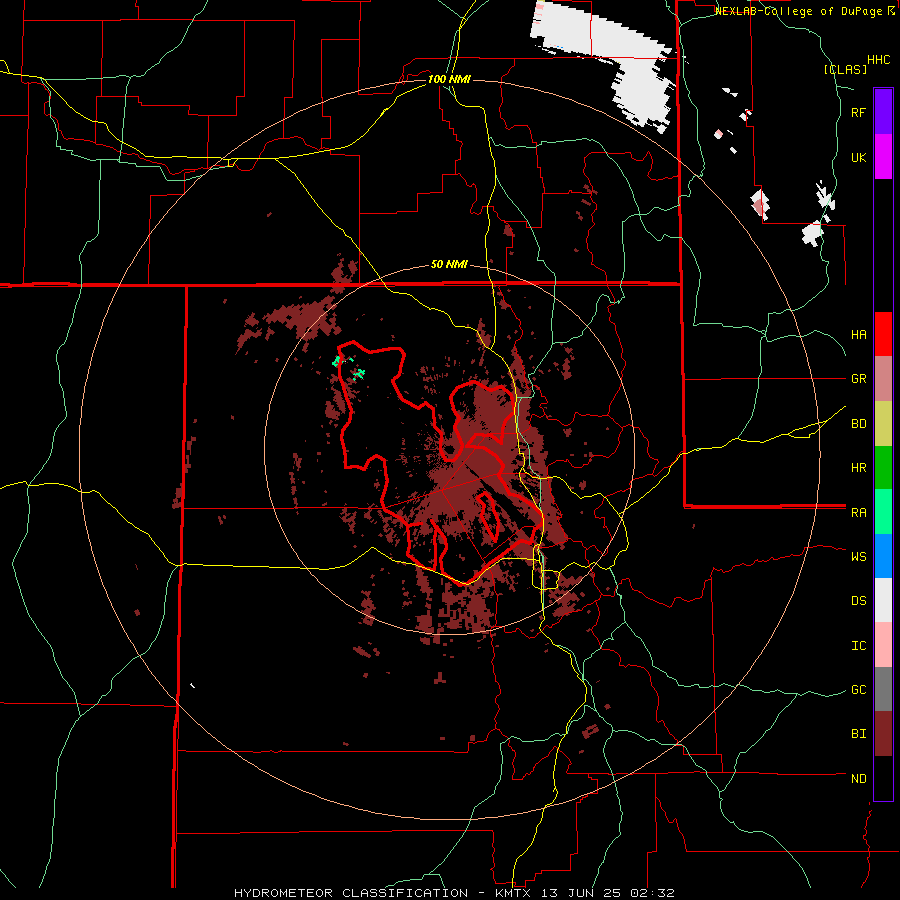This screenshot has height=900, width=900.
Task: Click the Hydrometeor Classification KMTX timestamp caption
Action: click(454, 893)
